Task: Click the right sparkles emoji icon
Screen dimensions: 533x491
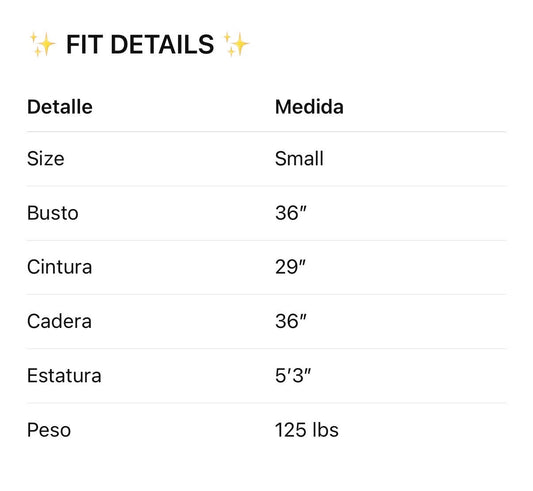Action: [236, 44]
